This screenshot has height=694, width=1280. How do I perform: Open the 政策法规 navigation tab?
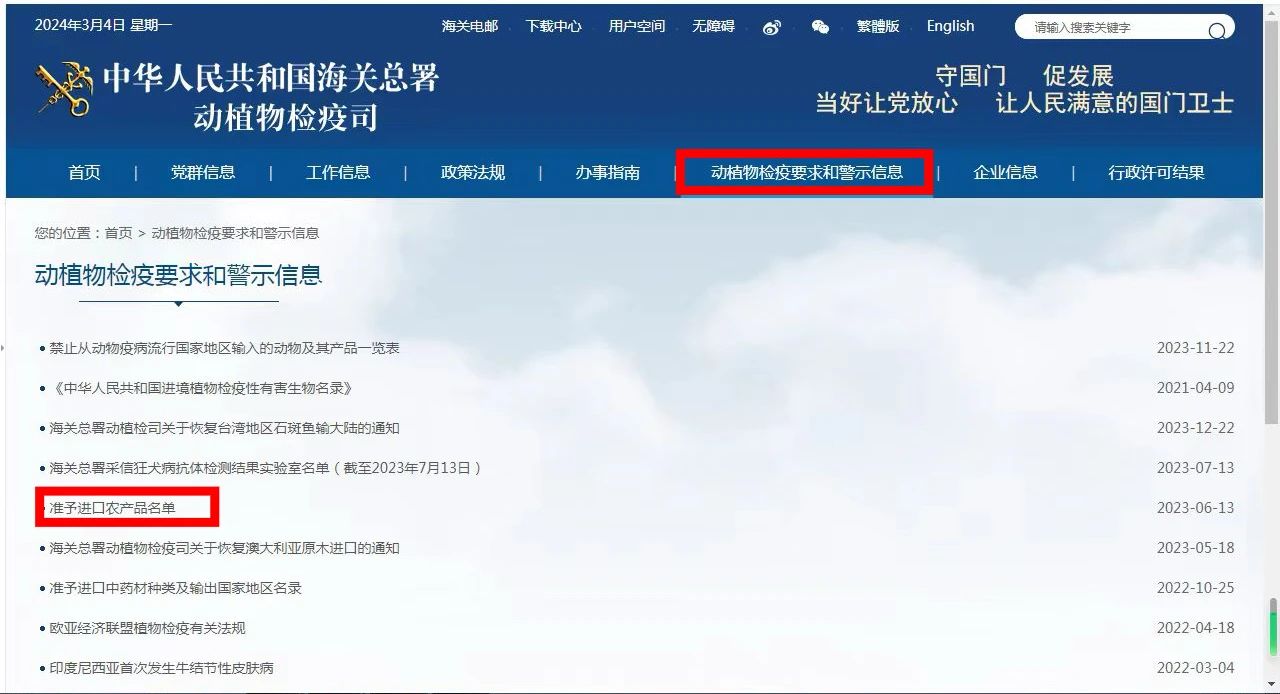click(472, 172)
